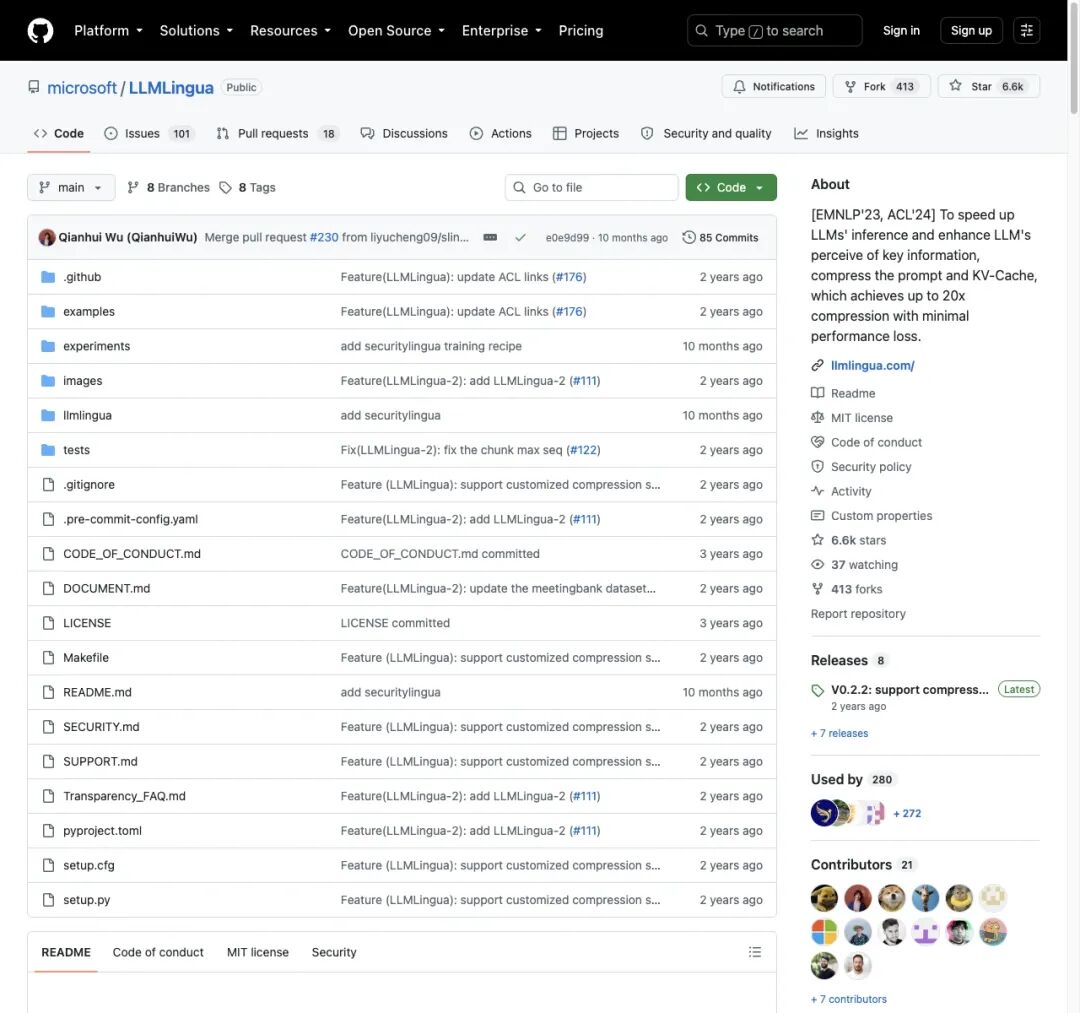The height and width of the screenshot is (1013, 1080).
Task: Expand the green Code dropdown button
Action: [731, 187]
